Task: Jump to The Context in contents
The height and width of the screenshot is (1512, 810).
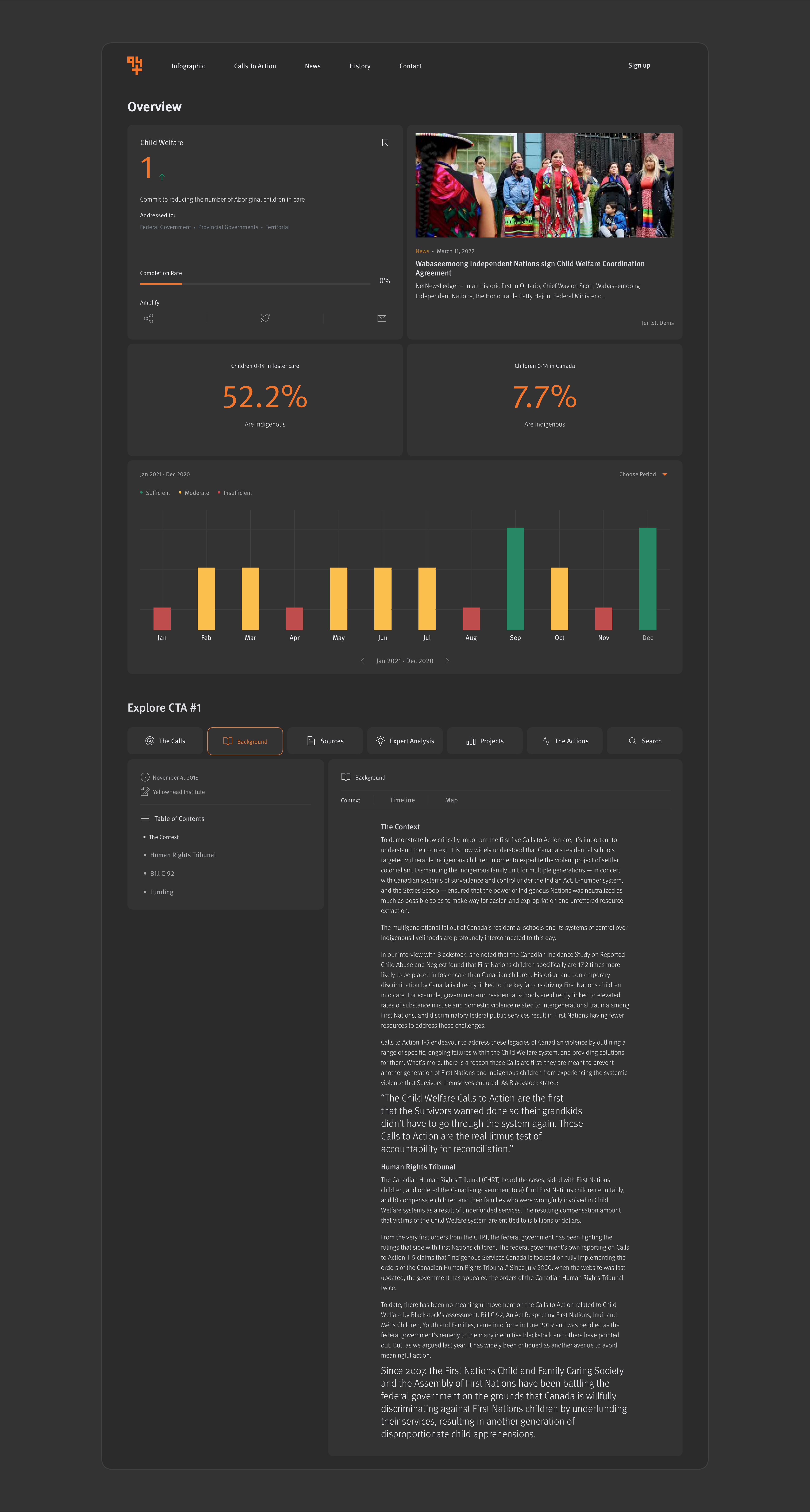Action: (x=164, y=837)
